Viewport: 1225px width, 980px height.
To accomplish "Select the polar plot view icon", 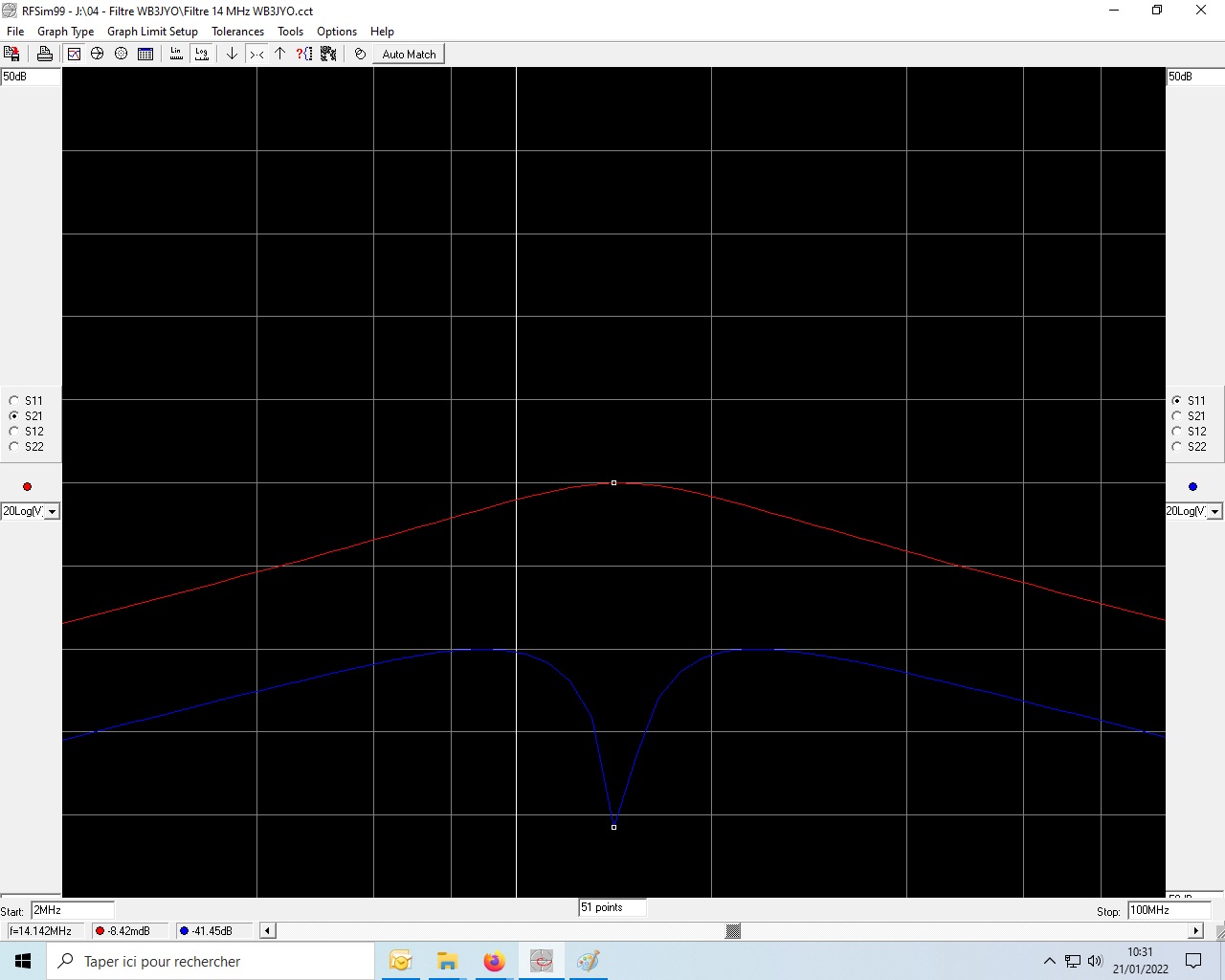I will coord(121,54).
